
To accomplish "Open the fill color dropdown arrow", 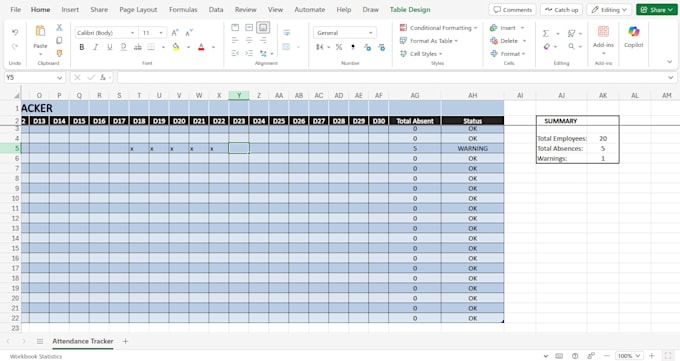I will (x=188, y=47).
